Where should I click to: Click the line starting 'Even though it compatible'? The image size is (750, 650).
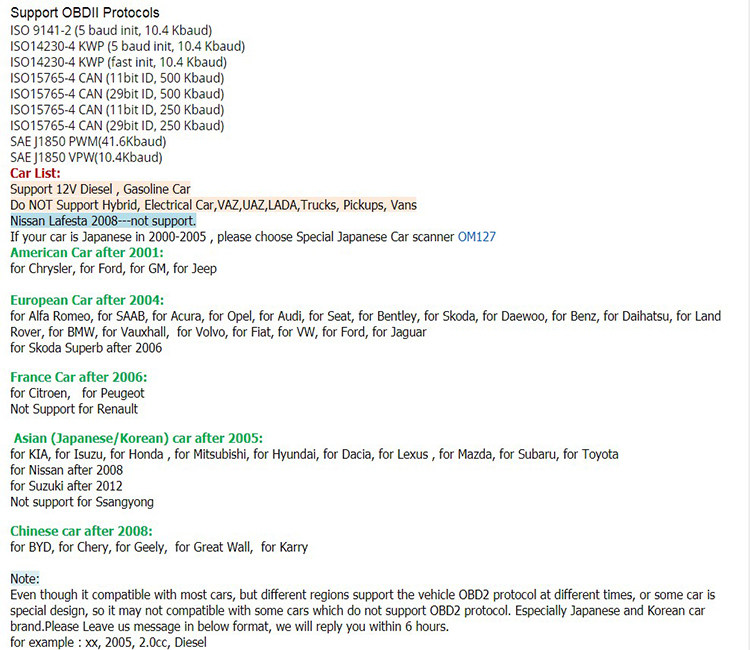pyautogui.click(x=363, y=595)
